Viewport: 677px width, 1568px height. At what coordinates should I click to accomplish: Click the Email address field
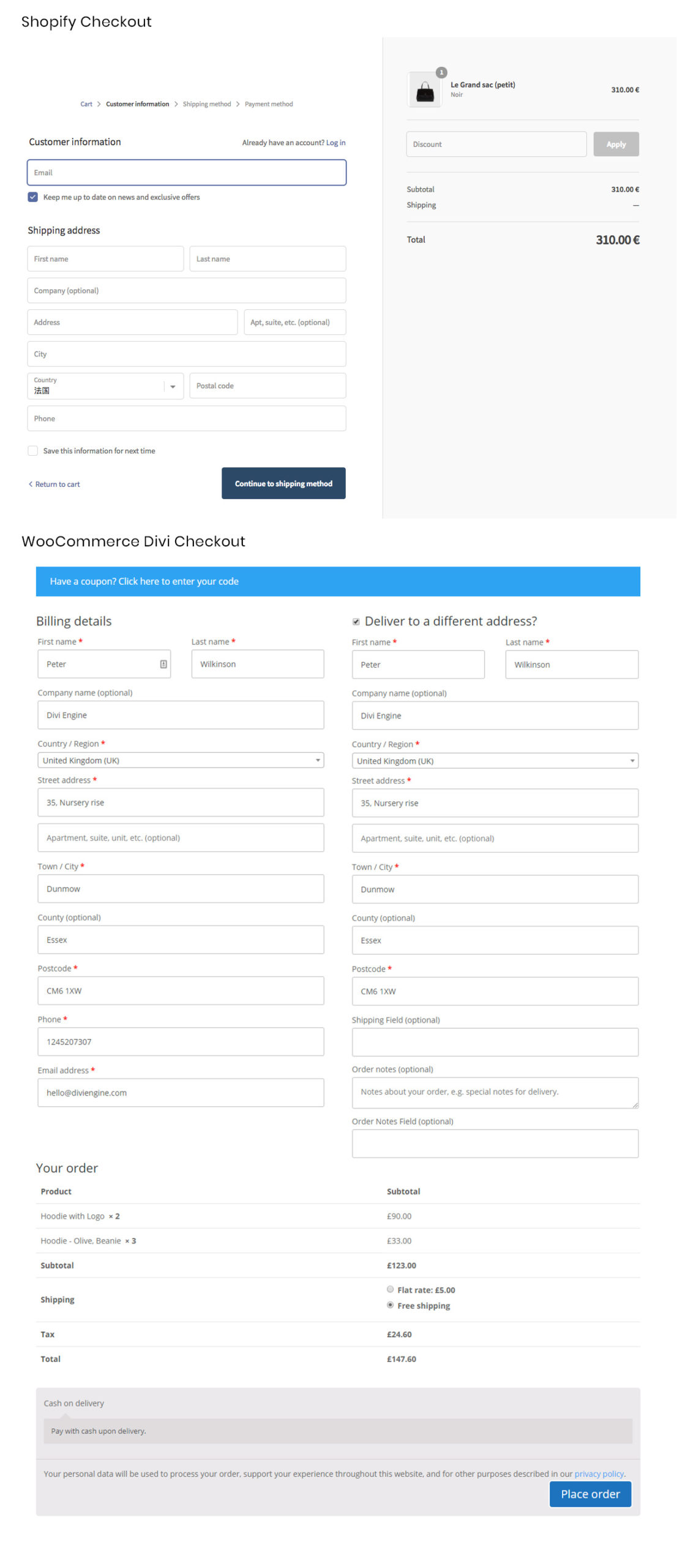[181, 1092]
